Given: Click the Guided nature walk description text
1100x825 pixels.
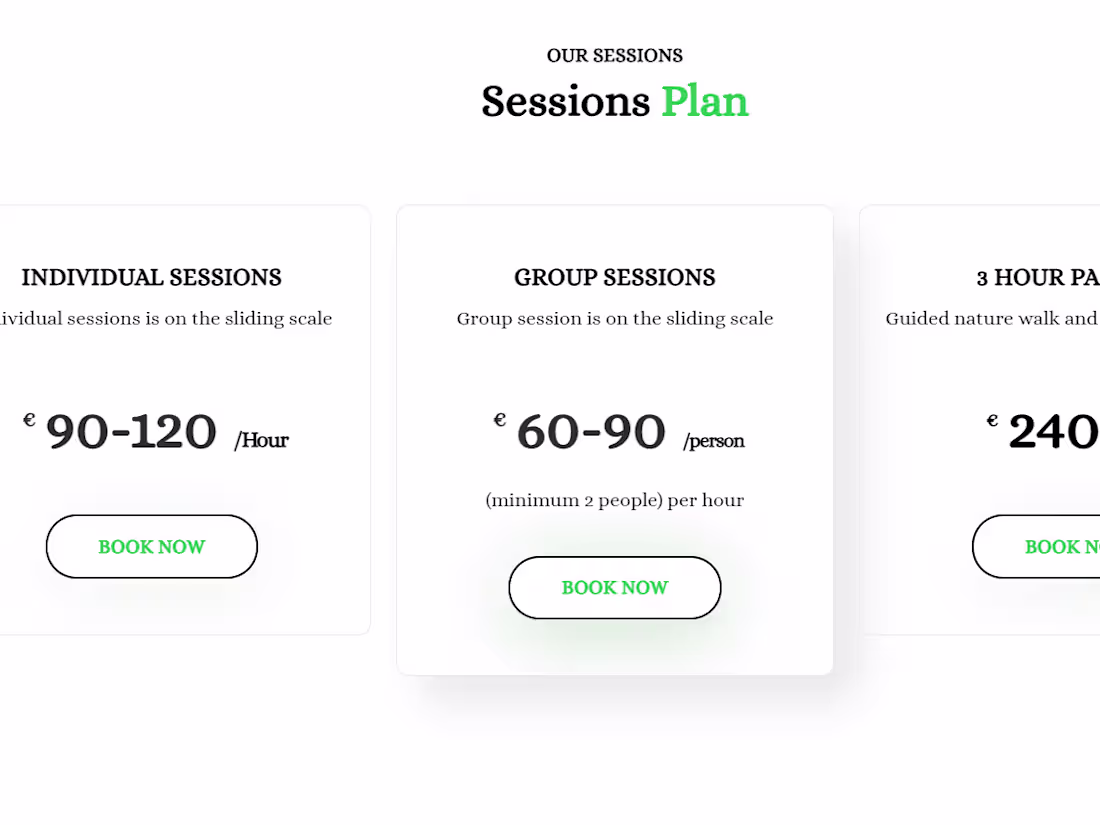Looking at the screenshot, I should (x=992, y=319).
